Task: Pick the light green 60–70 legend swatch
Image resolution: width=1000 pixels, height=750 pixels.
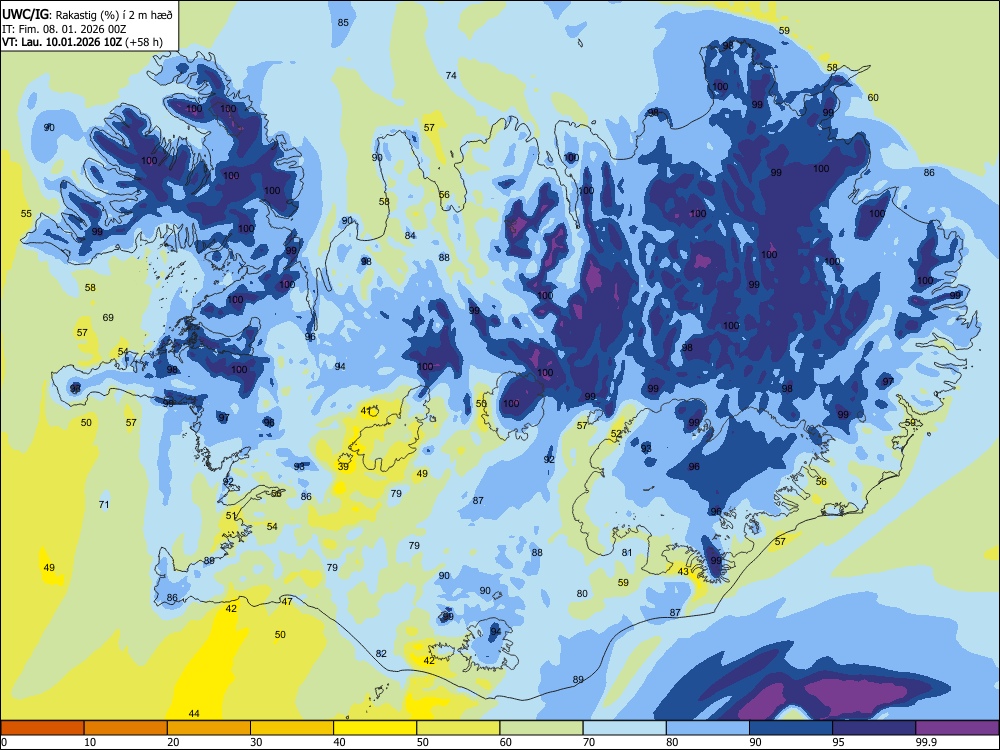Action: click(541, 728)
